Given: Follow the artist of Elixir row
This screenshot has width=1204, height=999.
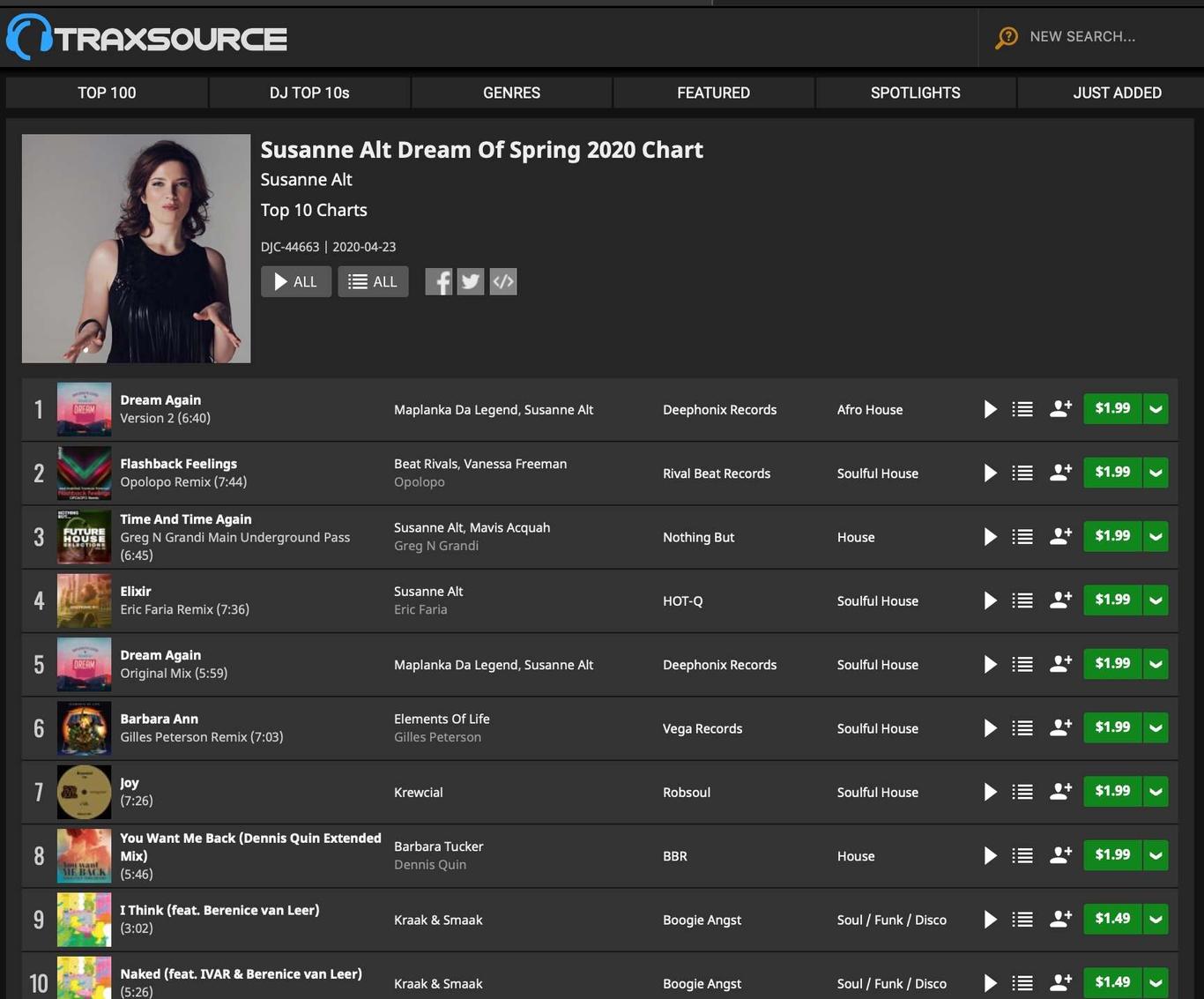Looking at the screenshot, I should pyautogui.click(x=1060, y=600).
